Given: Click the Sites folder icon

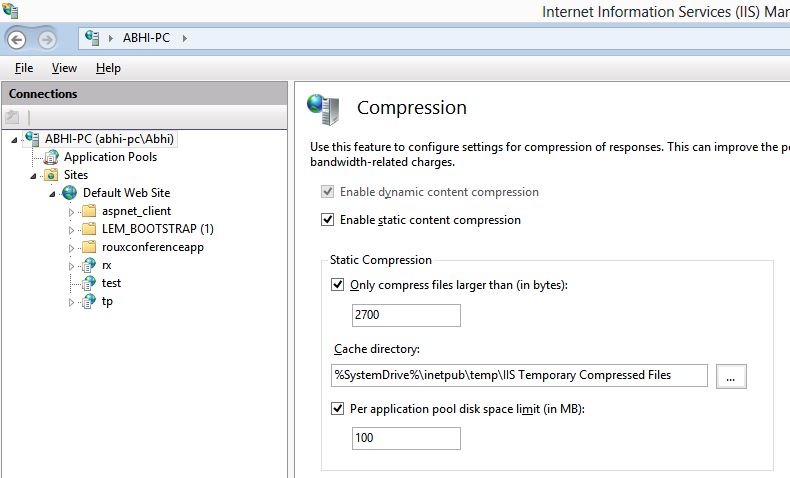Looking at the screenshot, I should (51, 175).
